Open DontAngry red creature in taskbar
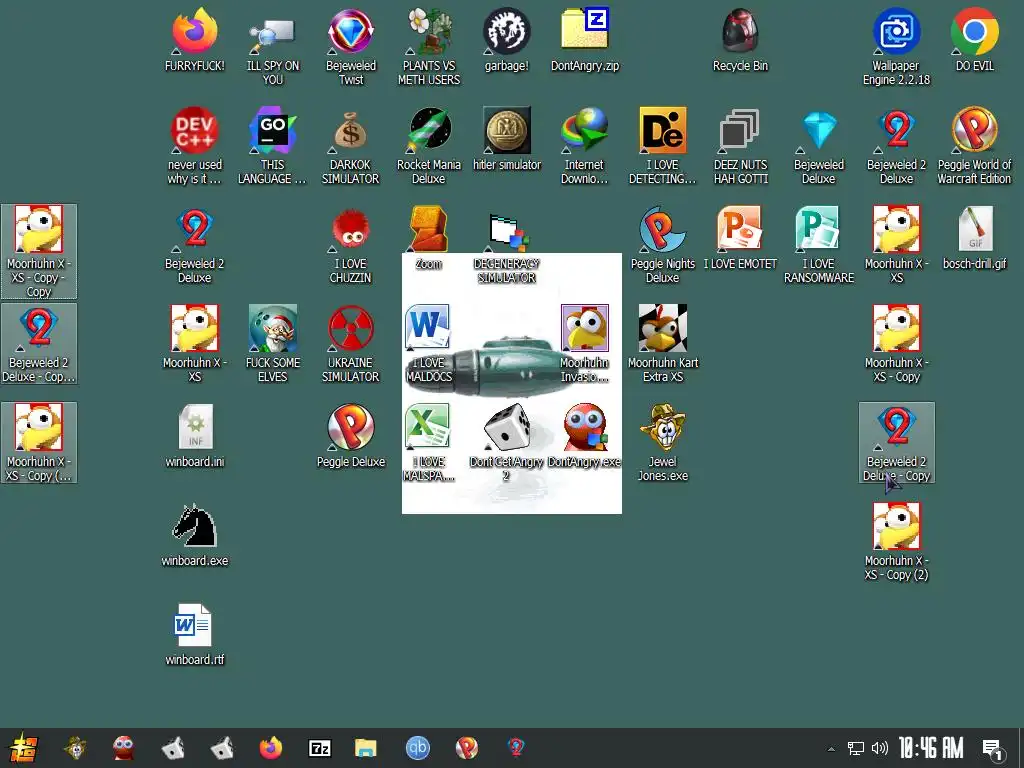Image resolution: width=1024 pixels, height=768 pixels. [x=123, y=748]
